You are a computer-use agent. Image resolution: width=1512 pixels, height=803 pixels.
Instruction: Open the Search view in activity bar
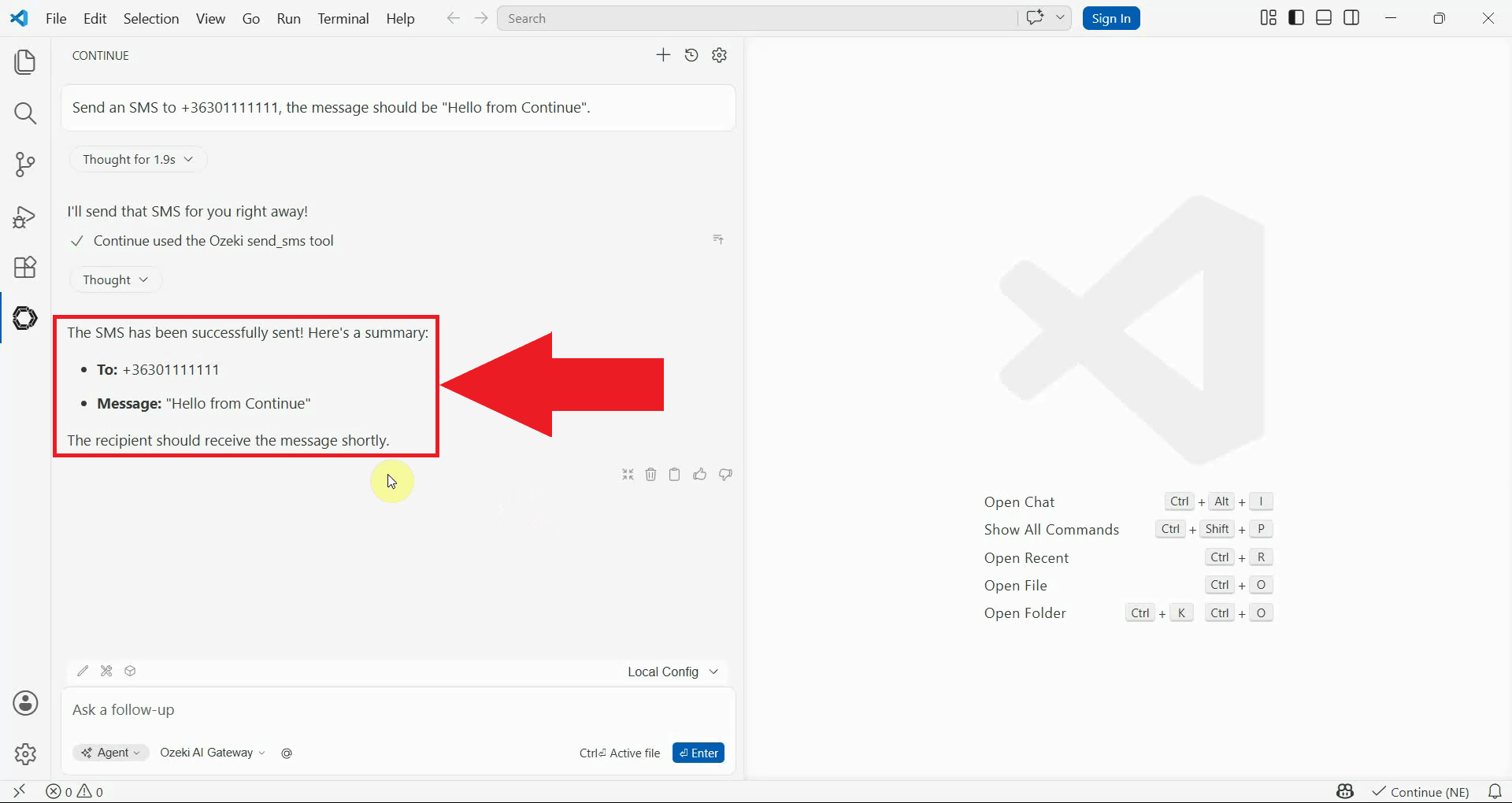[25, 113]
